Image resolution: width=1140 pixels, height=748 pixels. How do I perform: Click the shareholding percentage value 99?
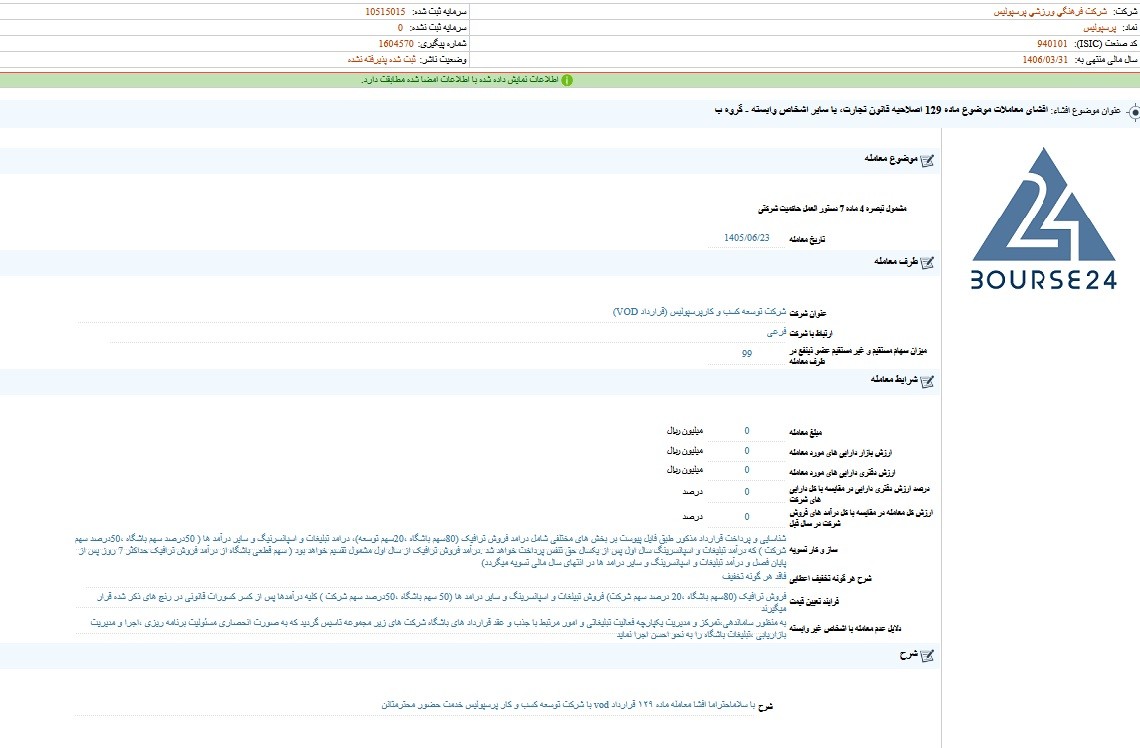coord(747,353)
